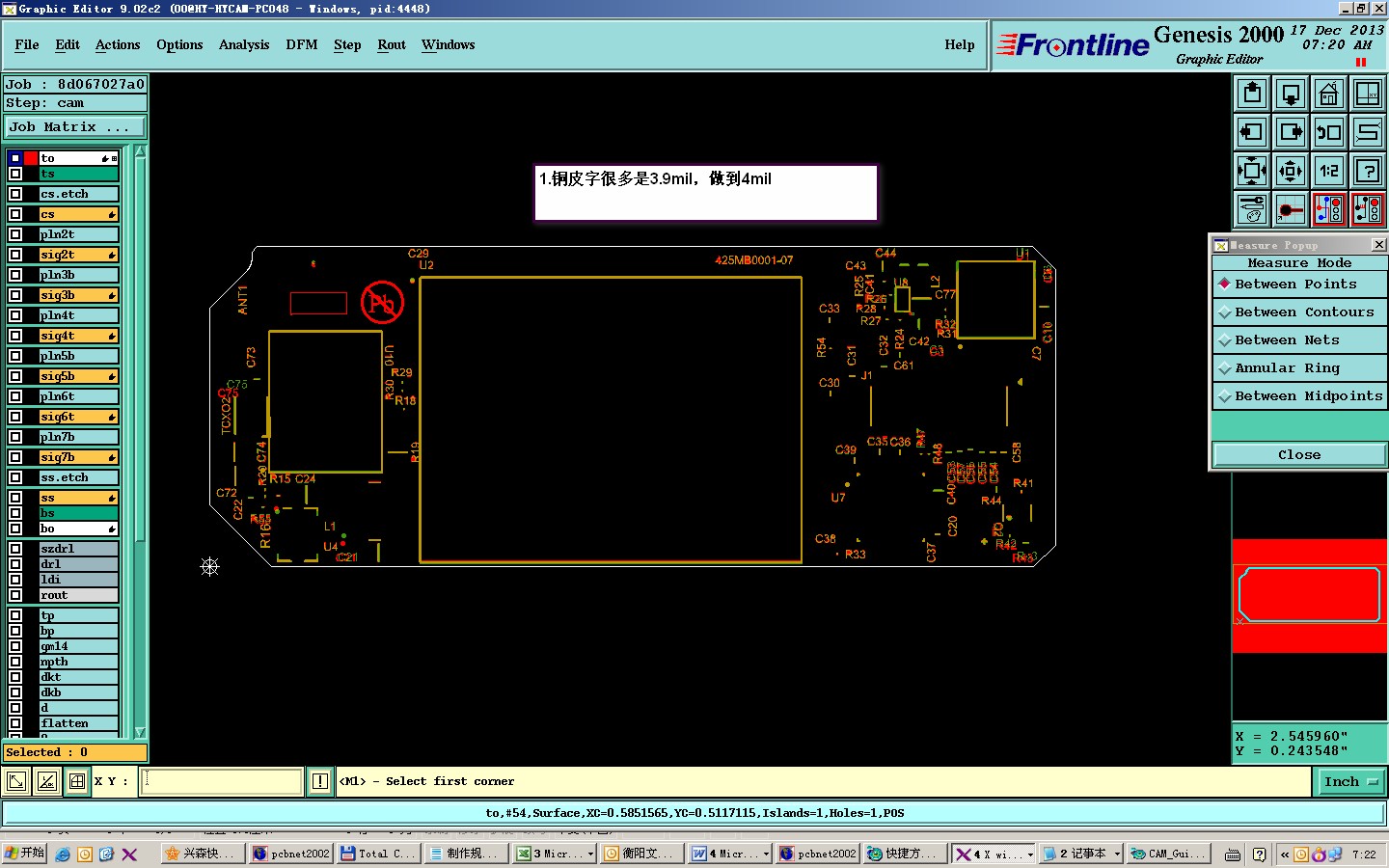Viewport: 1389px width, 868px height.
Task: Click the Windows Start button
Action: (25, 854)
